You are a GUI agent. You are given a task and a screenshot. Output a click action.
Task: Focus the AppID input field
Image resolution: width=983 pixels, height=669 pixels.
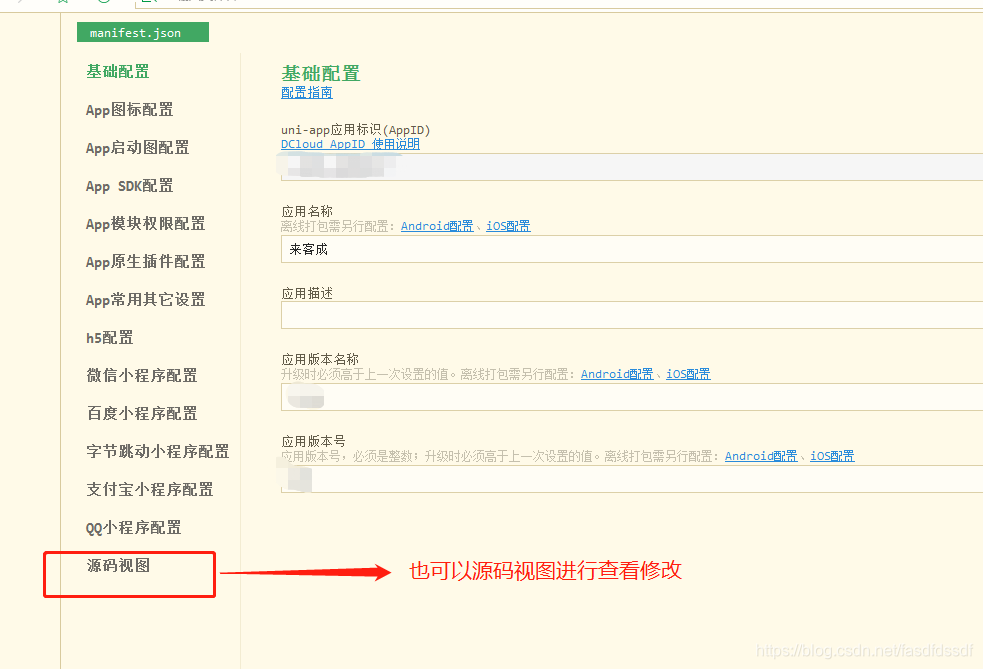632,167
